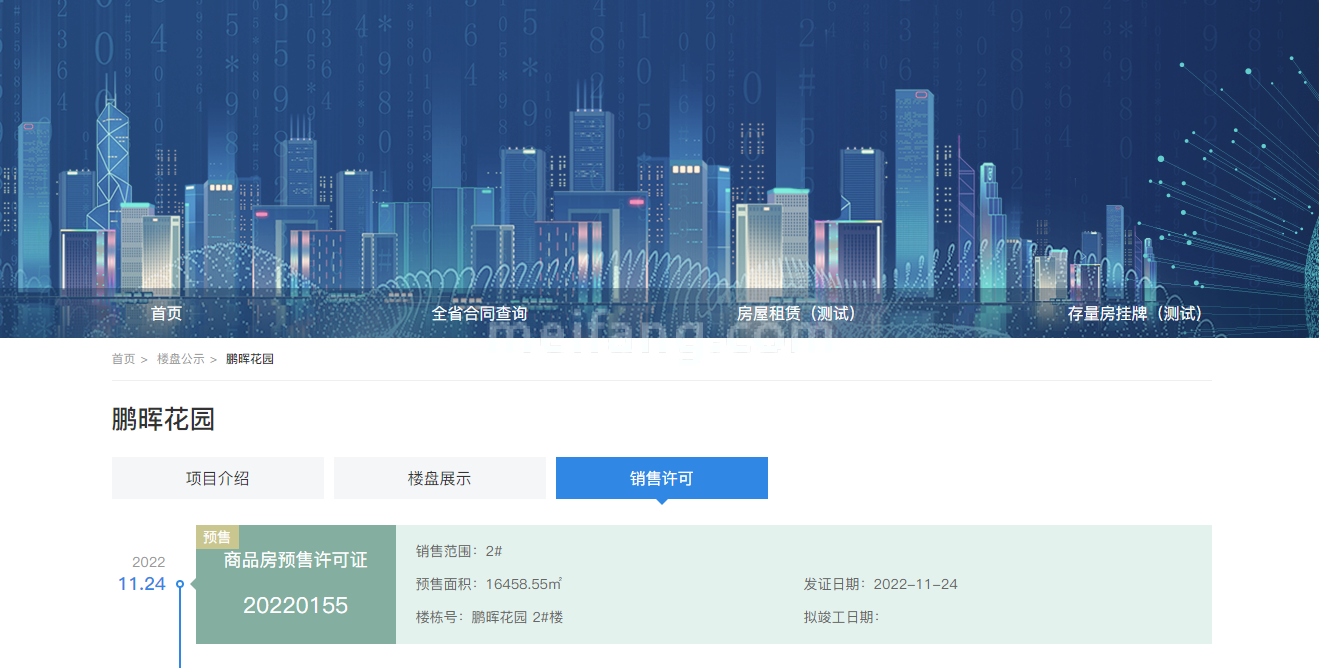Click permit number 20220155
This screenshot has height=668, width=1319.
point(295,605)
